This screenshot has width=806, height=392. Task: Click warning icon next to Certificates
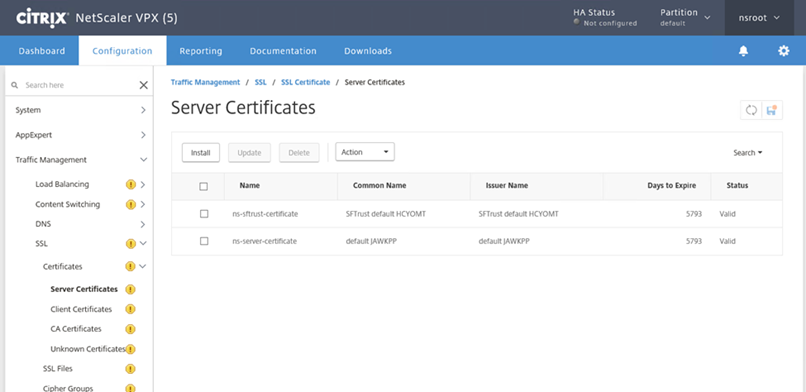click(x=131, y=266)
